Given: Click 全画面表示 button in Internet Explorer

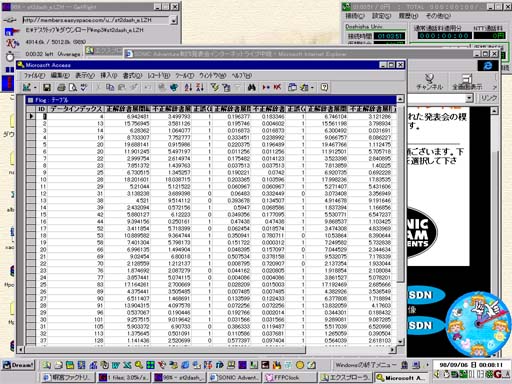Looking at the screenshot, I should [467, 82].
